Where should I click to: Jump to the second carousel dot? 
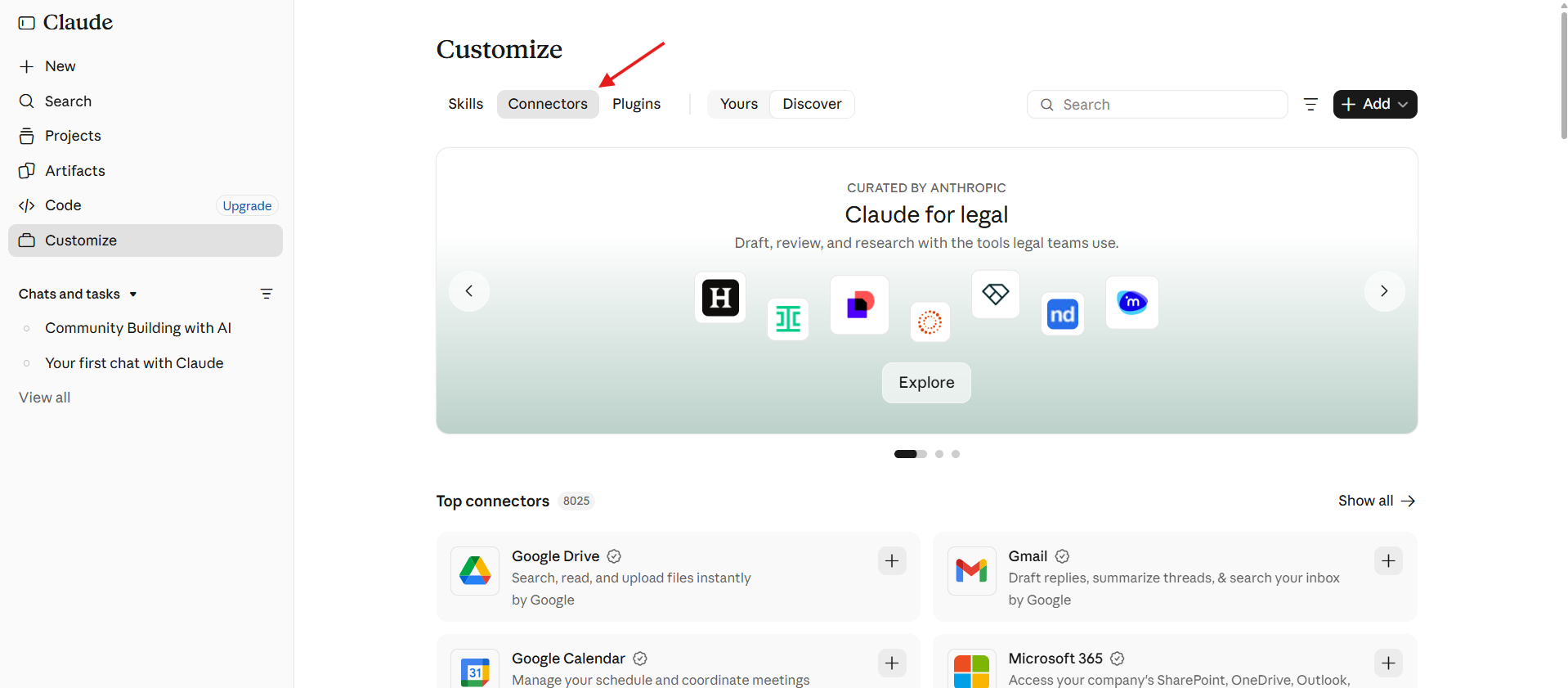tap(939, 454)
